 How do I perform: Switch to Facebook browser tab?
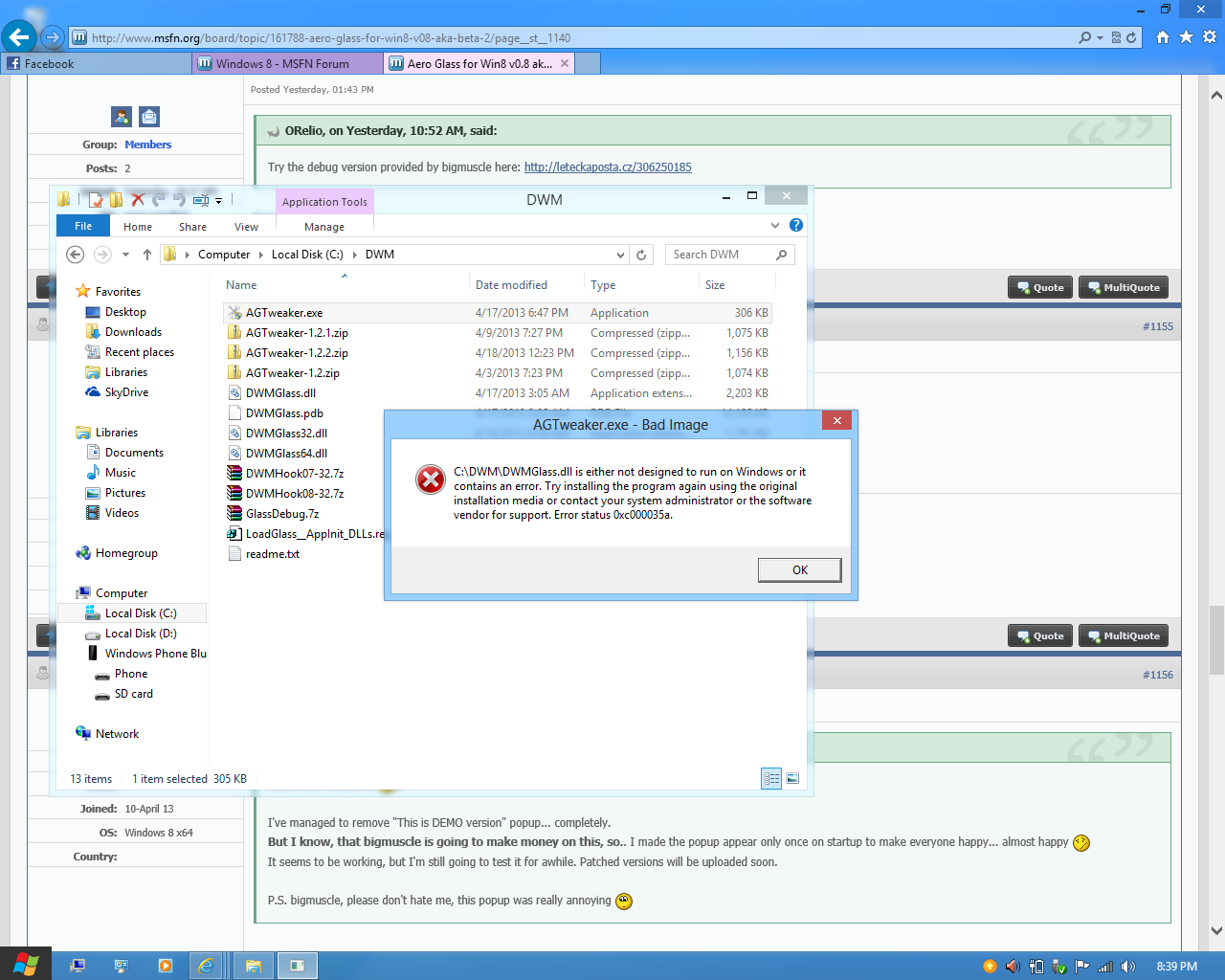coord(96,63)
